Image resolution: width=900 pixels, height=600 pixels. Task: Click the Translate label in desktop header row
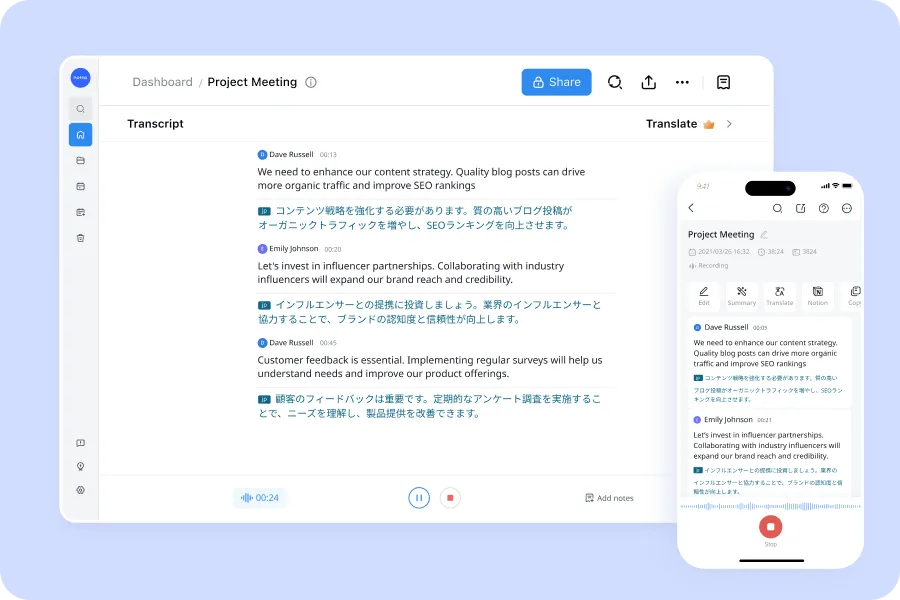[x=671, y=124]
